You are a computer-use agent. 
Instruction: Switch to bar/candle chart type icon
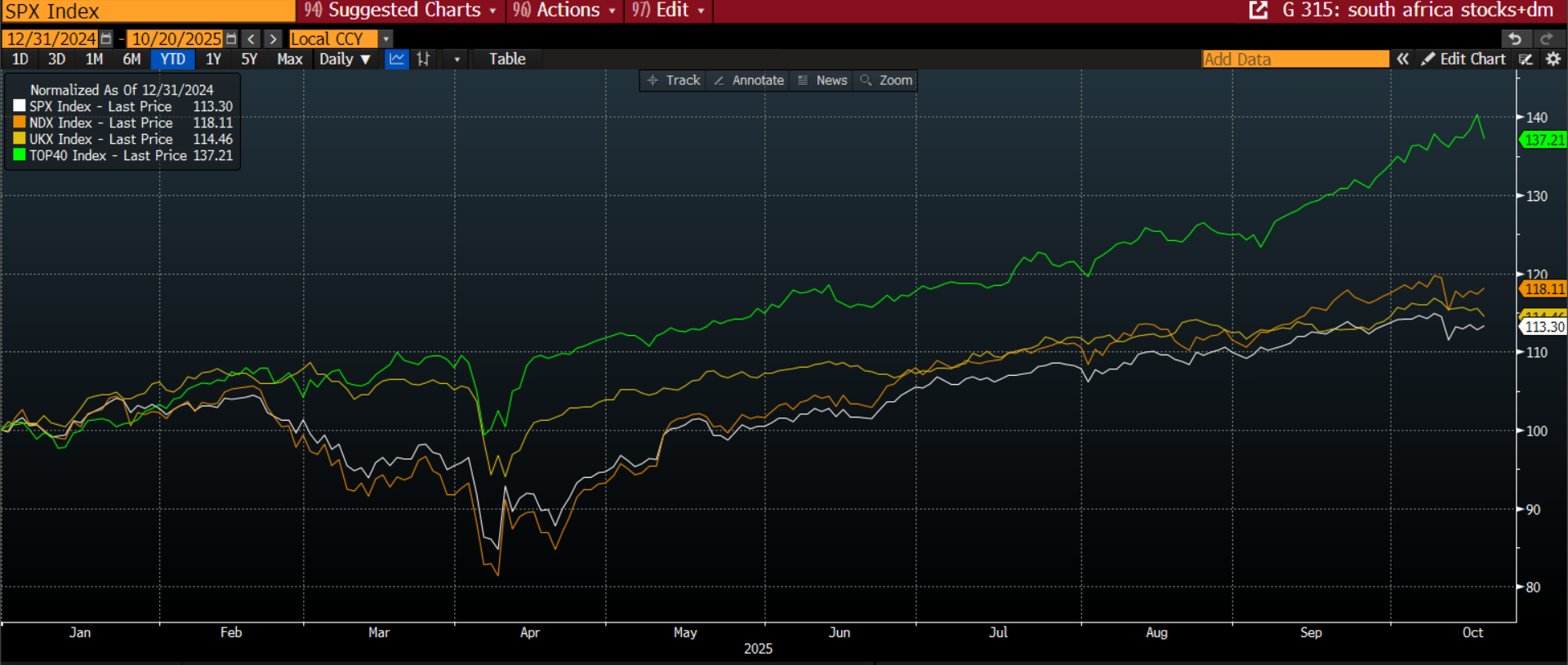tap(423, 59)
